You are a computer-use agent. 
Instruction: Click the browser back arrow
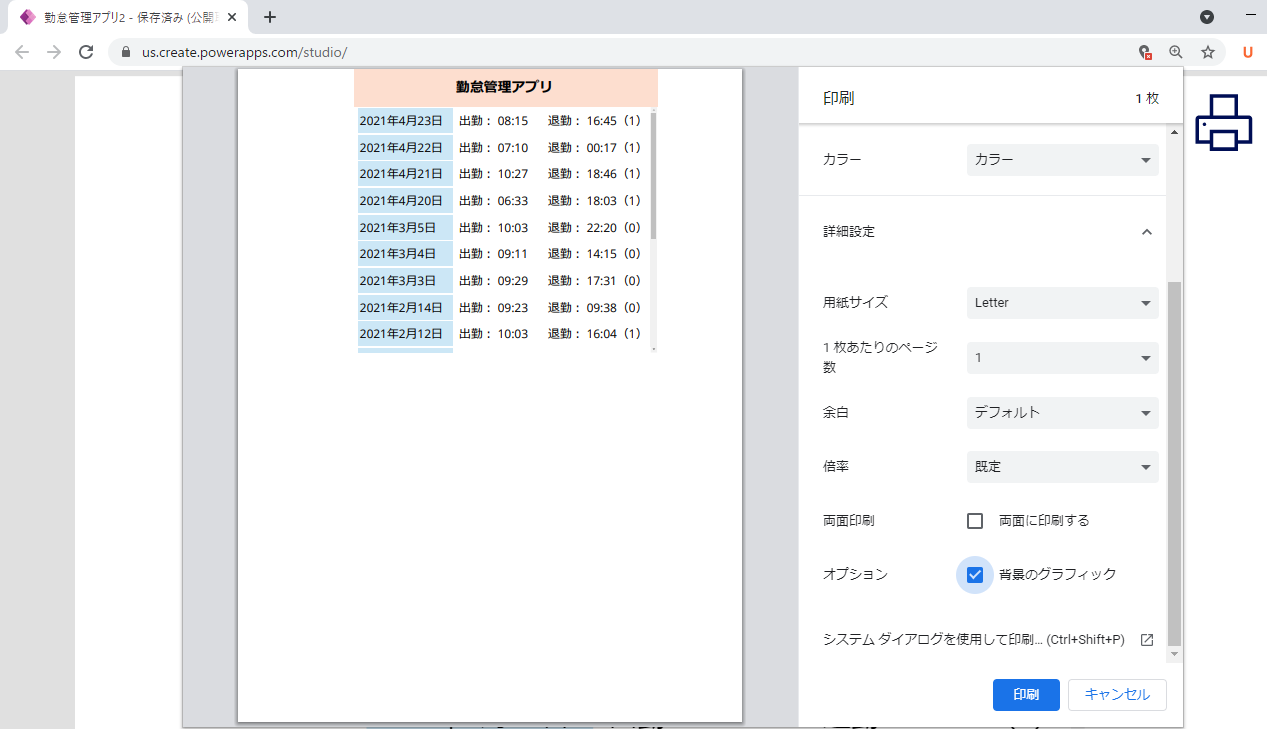coord(22,52)
